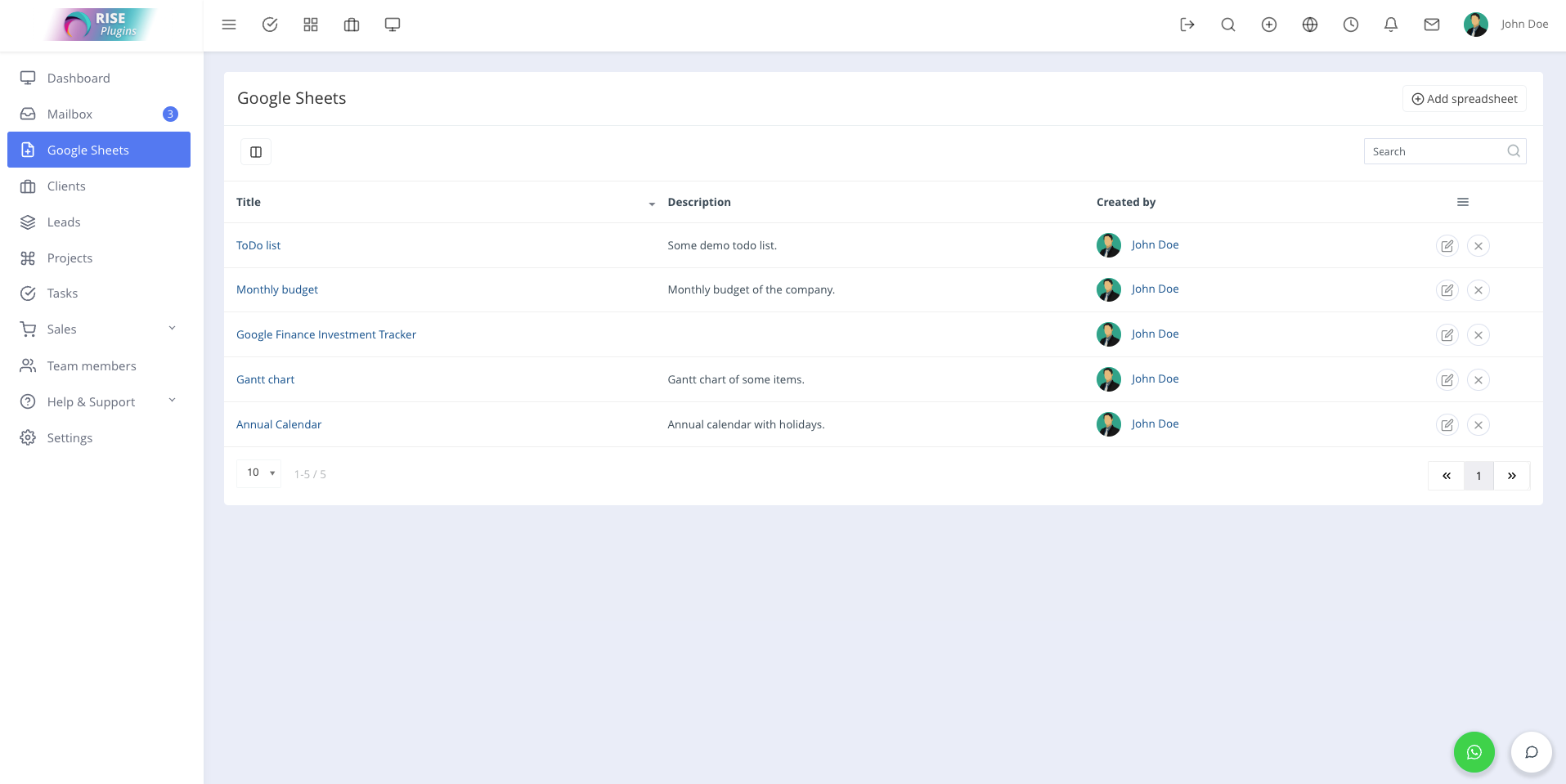The width and height of the screenshot is (1566, 784).
Task: Delete the Annual Calendar spreadsheet
Action: [1479, 425]
